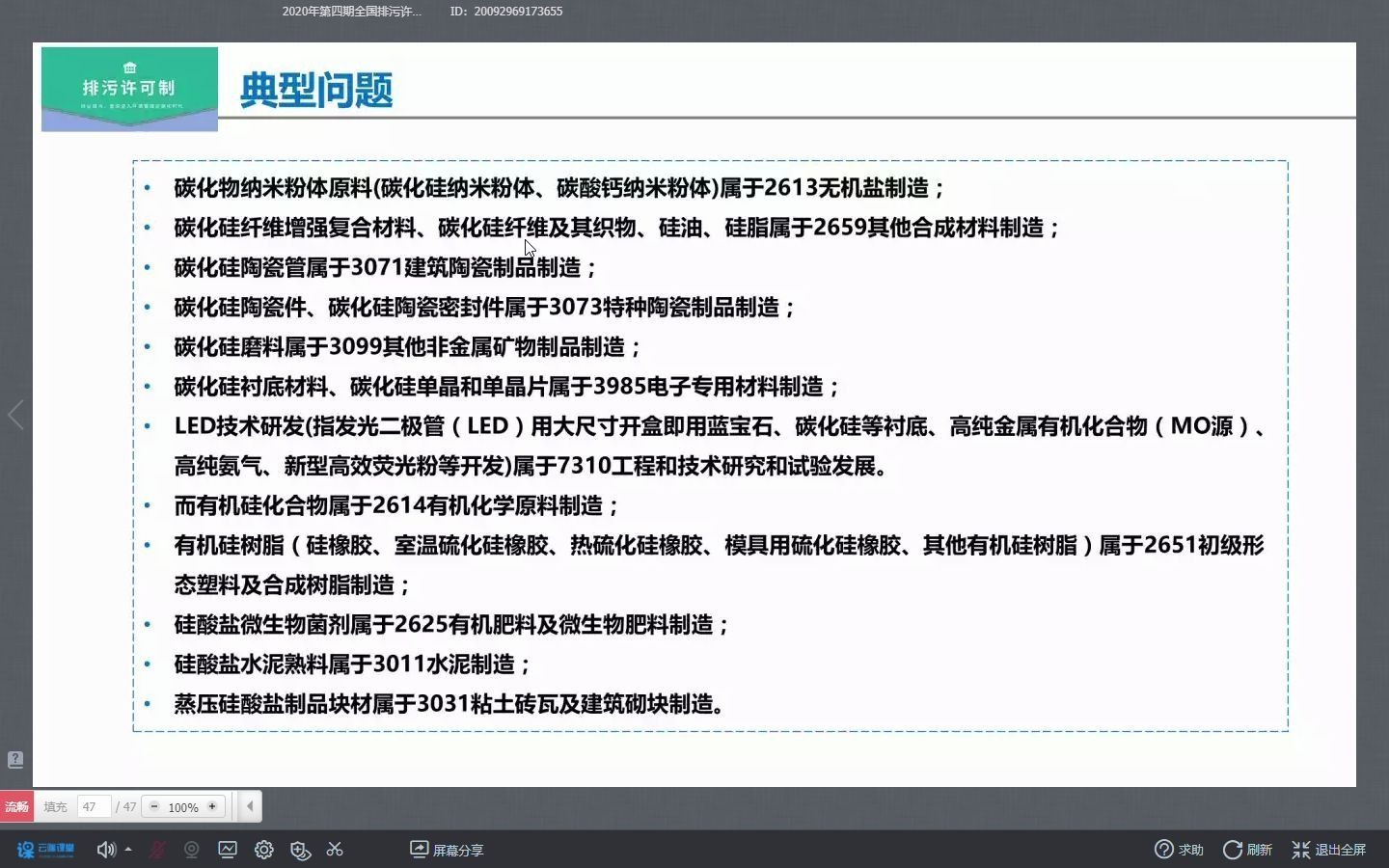
Task: Exit fullscreen via 退出全屏
Action: coord(1329,850)
